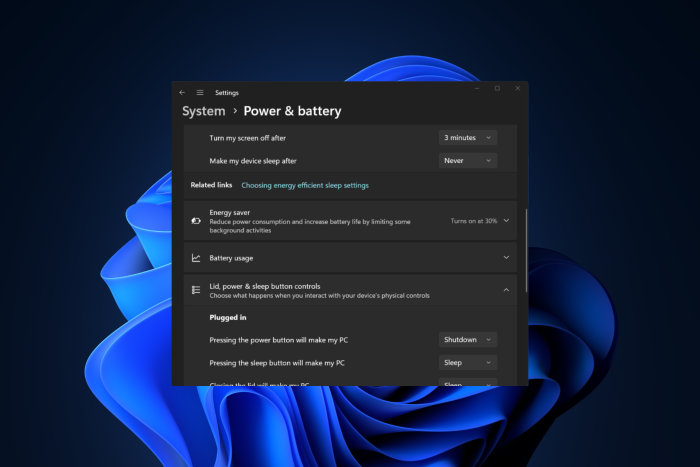Click the 'Make my device sleep after' label
This screenshot has width=700, height=467.
click(x=253, y=161)
